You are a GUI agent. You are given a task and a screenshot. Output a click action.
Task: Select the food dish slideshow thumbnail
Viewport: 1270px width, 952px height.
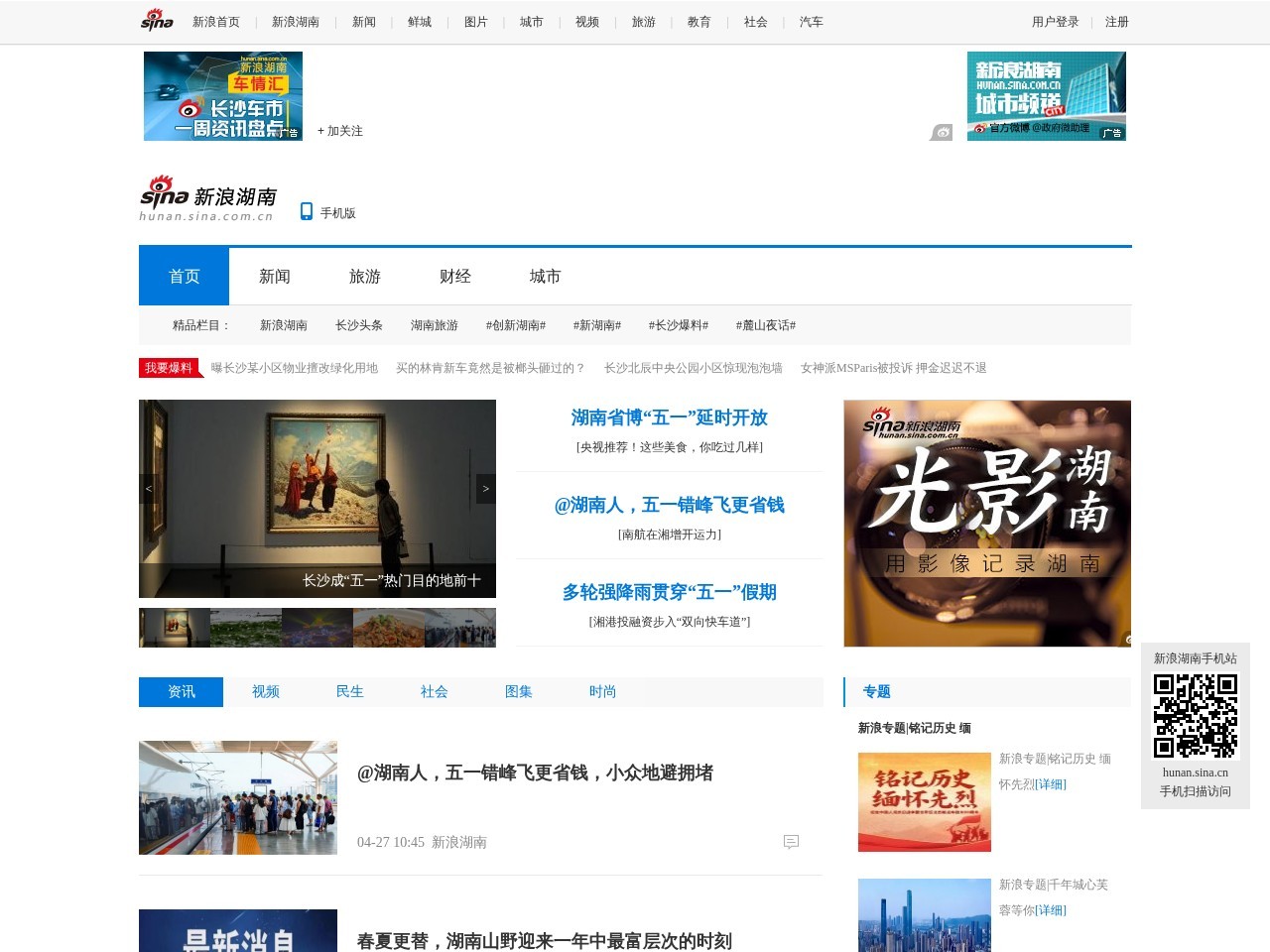point(389,628)
